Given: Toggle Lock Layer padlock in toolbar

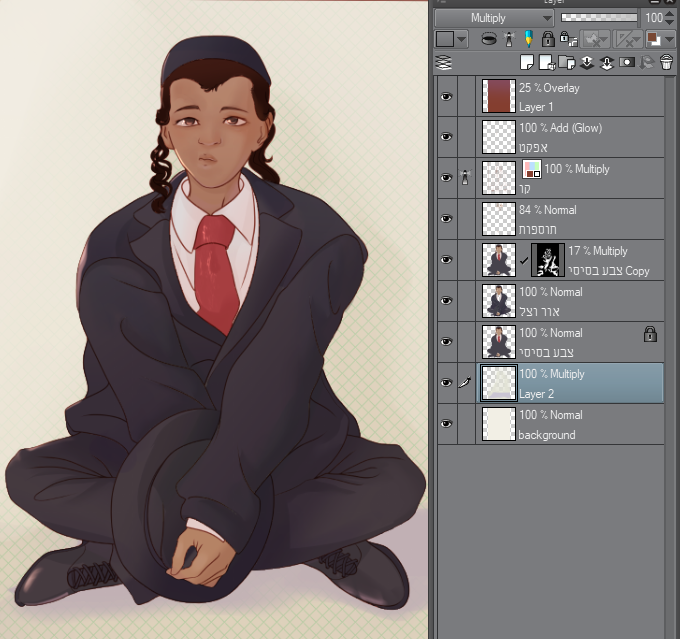Looking at the screenshot, I should click(548, 39).
